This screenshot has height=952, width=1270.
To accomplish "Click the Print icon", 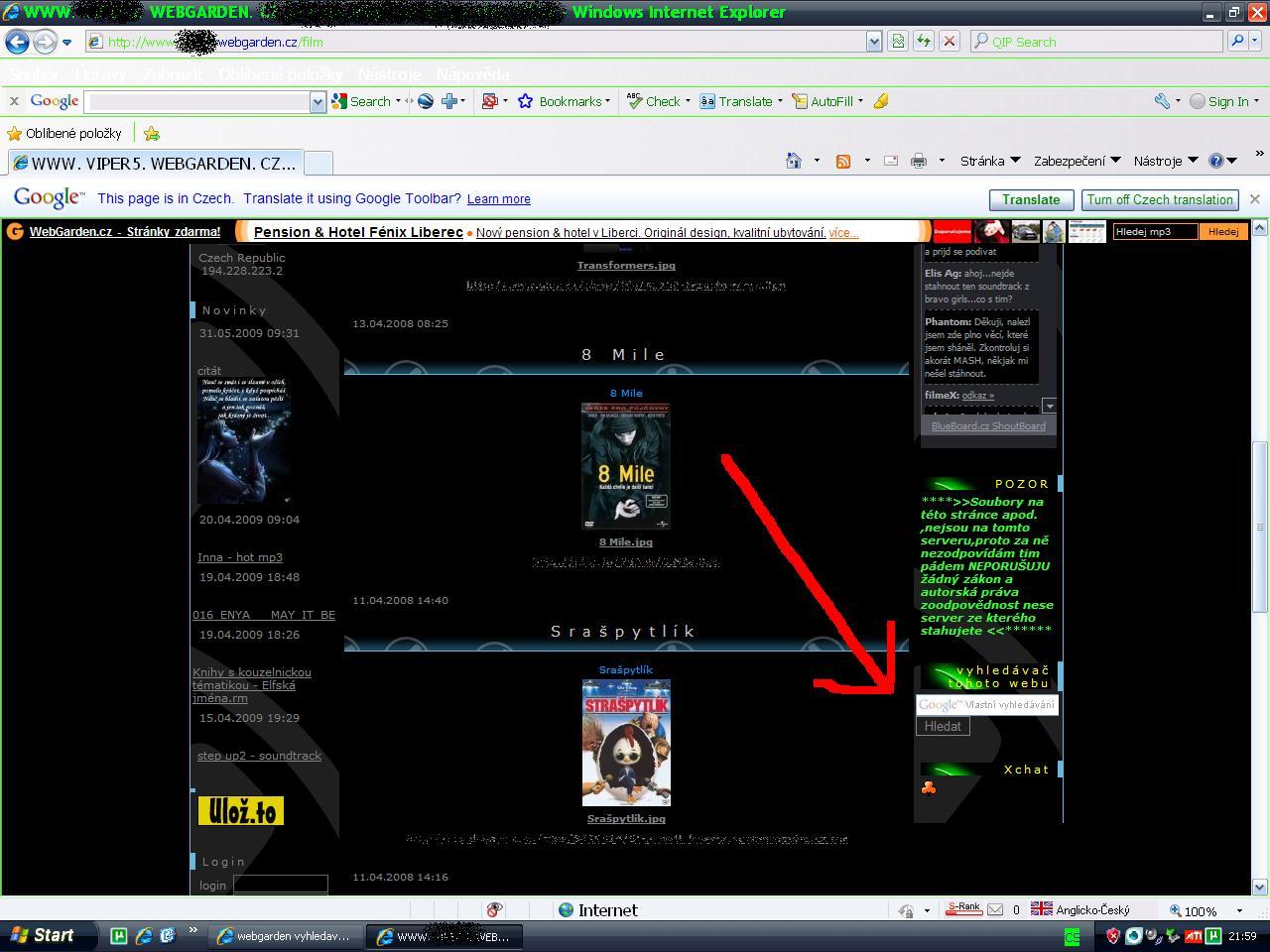I will click(919, 161).
